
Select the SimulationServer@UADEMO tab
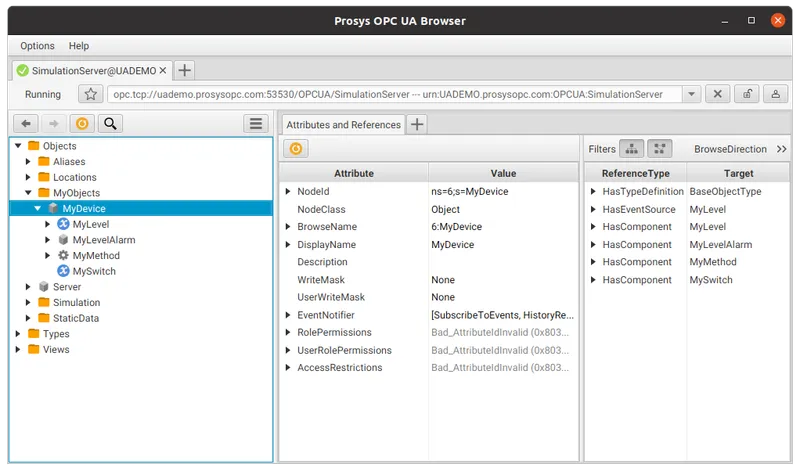[x=93, y=70]
